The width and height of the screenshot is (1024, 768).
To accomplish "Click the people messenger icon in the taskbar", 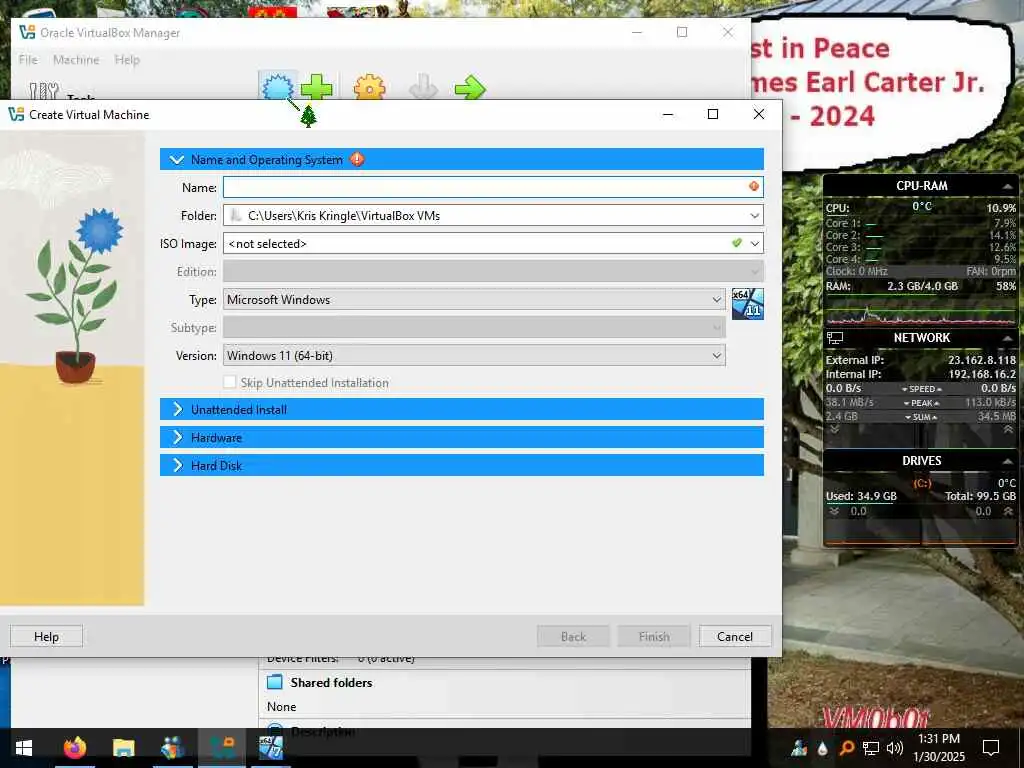I will click(172, 748).
